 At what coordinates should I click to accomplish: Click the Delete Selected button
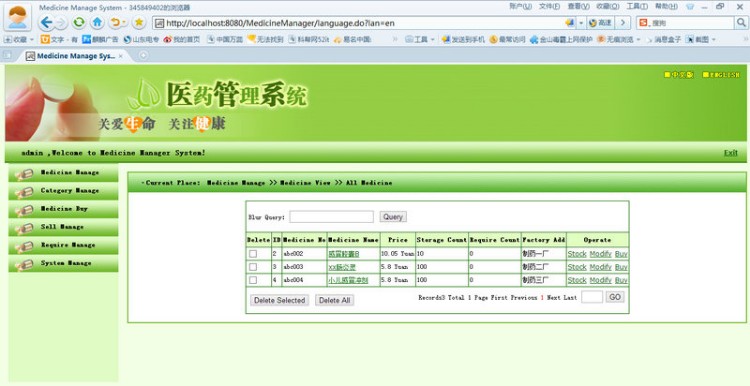(x=279, y=300)
